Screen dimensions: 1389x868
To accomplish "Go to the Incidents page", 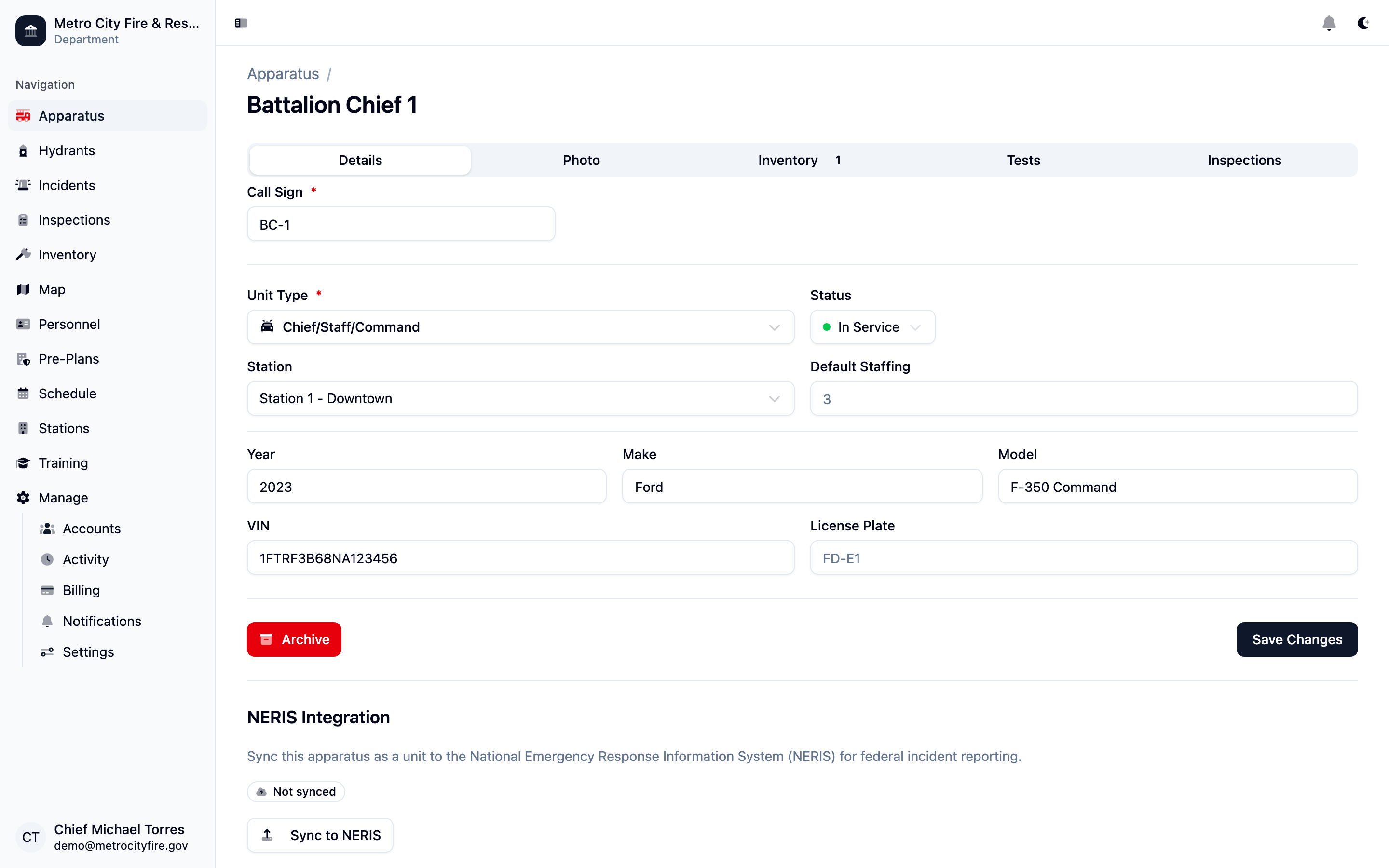I will [x=67, y=185].
